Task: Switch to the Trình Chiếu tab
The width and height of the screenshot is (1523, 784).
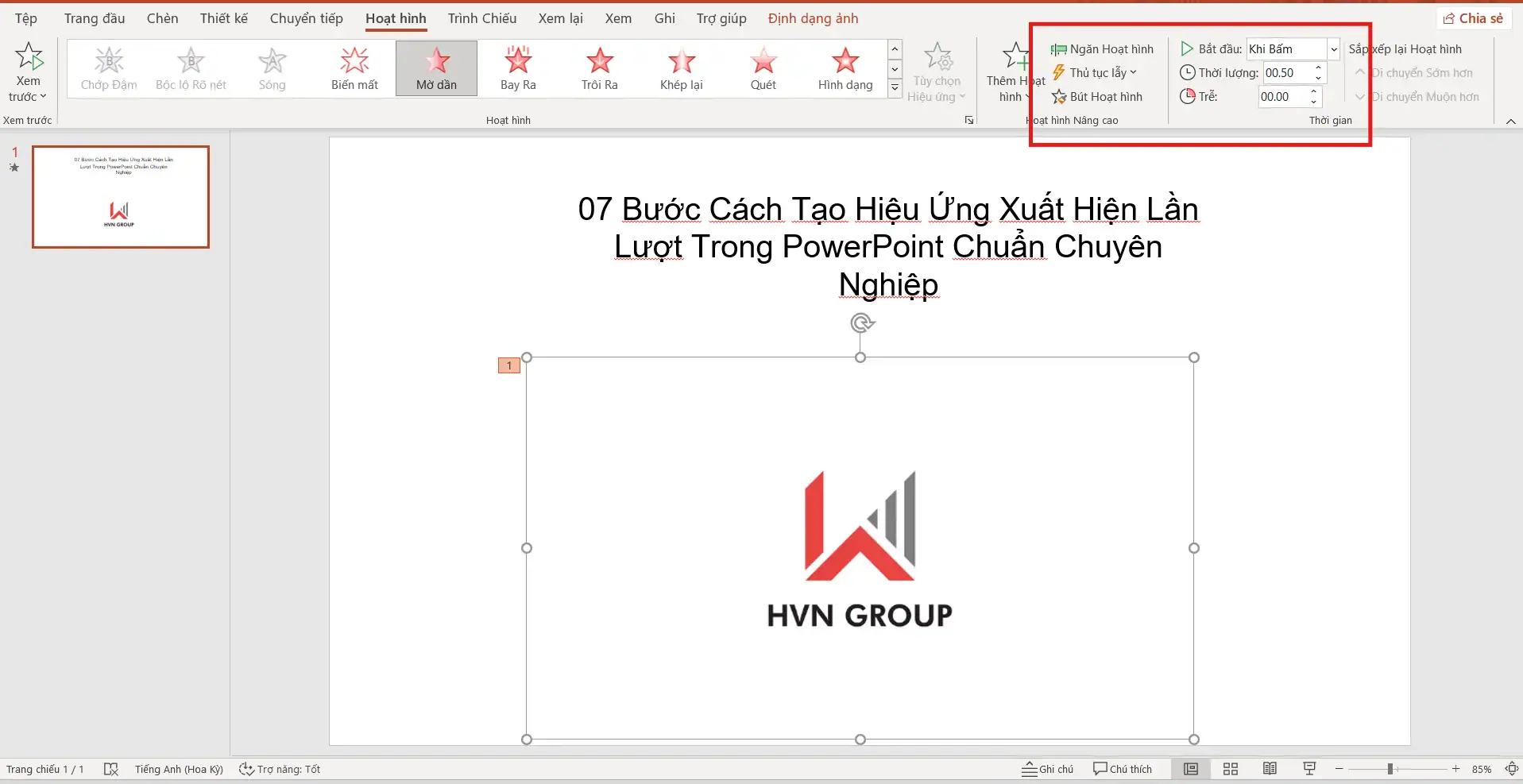Action: tap(481, 18)
